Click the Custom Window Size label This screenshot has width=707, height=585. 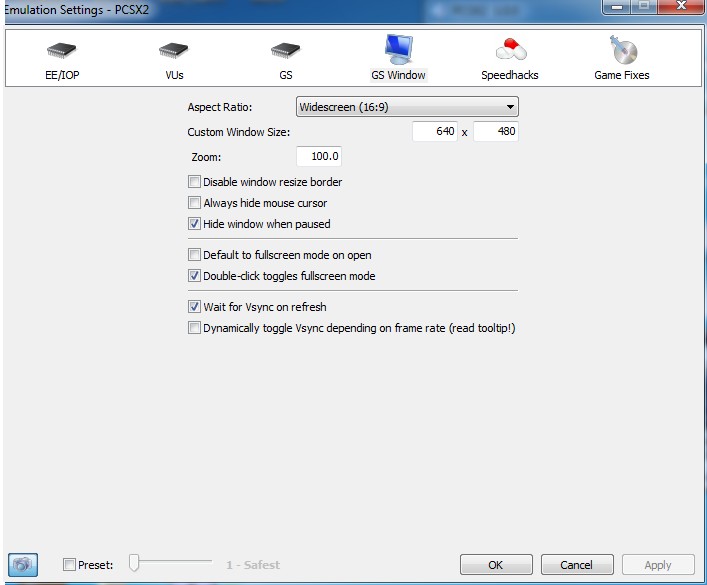[x=239, y=132]
